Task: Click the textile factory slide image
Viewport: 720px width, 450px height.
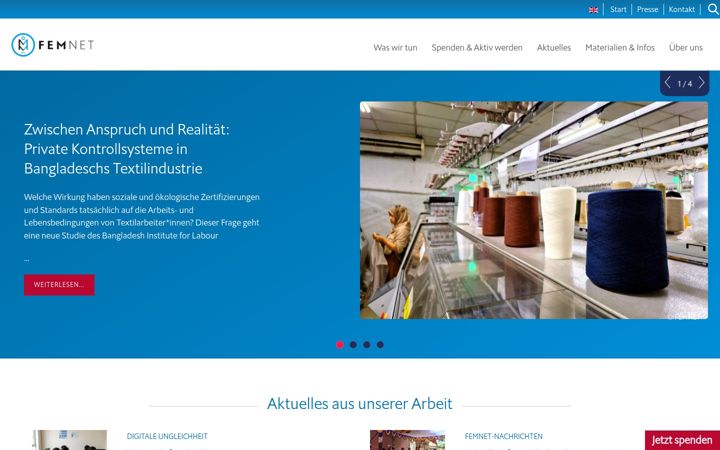Action: (x=534, y=210)
